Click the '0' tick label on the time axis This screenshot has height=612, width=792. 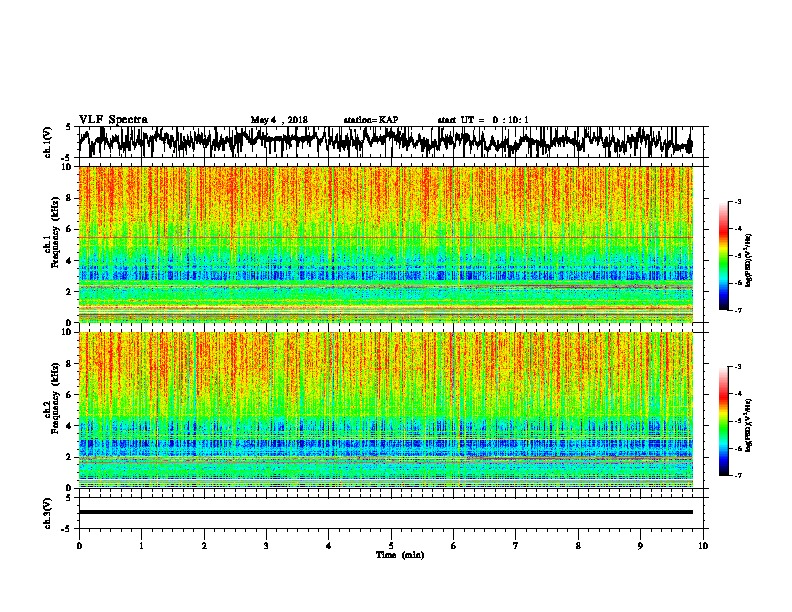[79, 545]
